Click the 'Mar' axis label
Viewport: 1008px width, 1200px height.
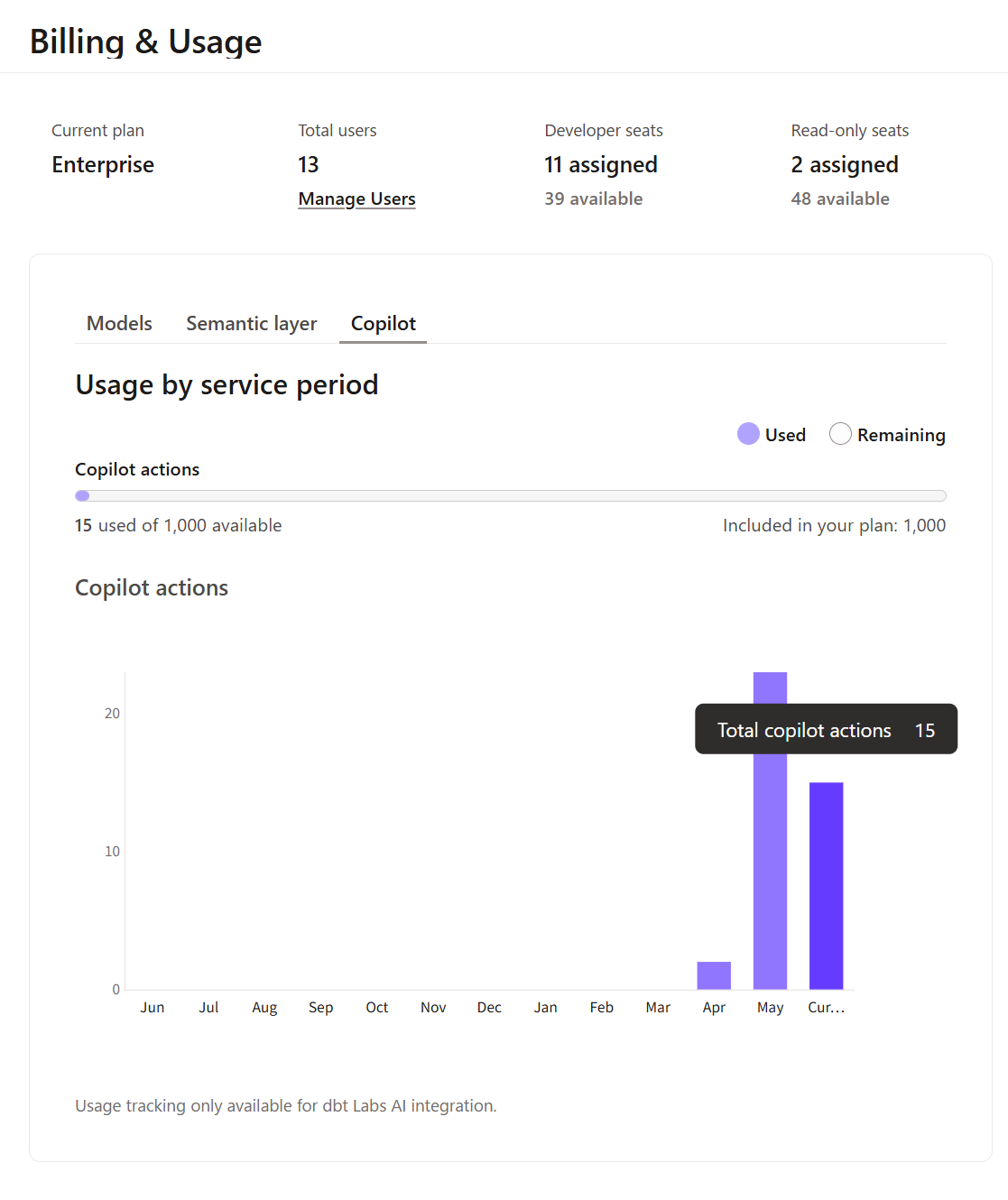658,1007
